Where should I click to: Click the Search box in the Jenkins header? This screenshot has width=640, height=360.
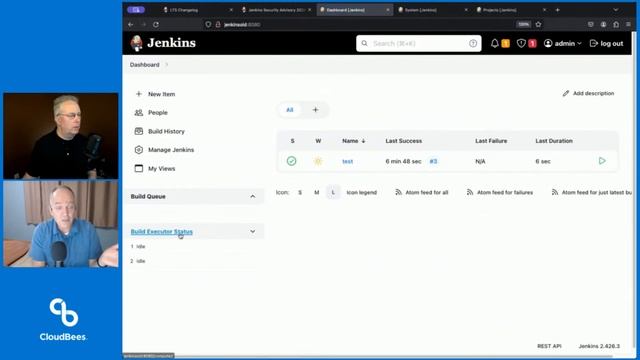418,43
